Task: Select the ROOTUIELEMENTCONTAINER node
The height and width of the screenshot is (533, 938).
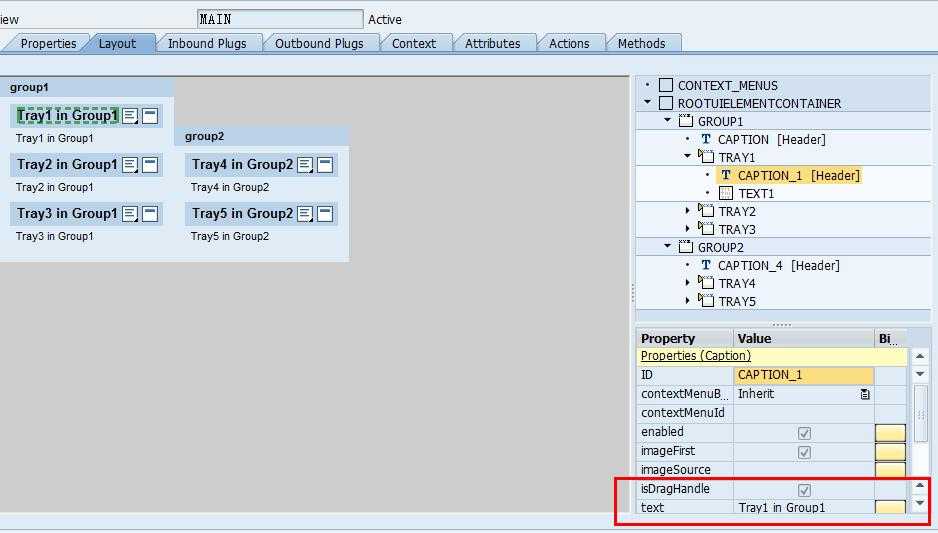Action: pyautogui.click(x=759, y=103)
